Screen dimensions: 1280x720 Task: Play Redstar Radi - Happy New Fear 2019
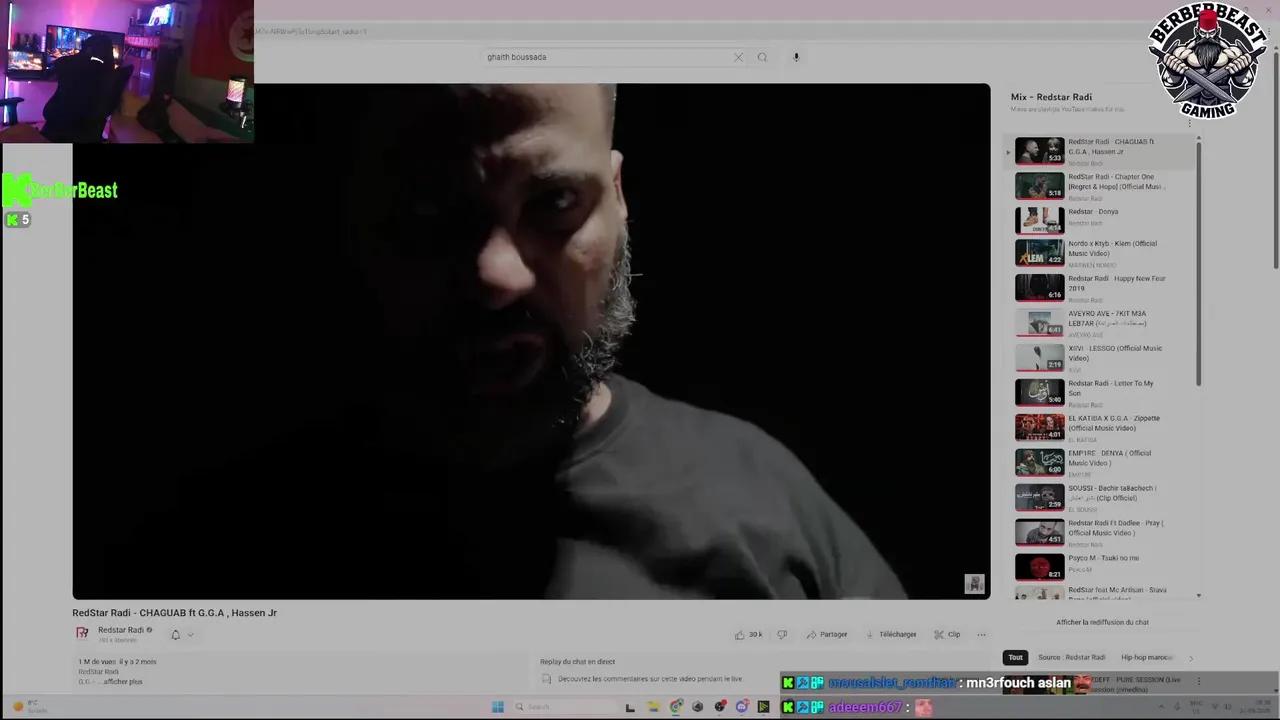coord(1101,288)
